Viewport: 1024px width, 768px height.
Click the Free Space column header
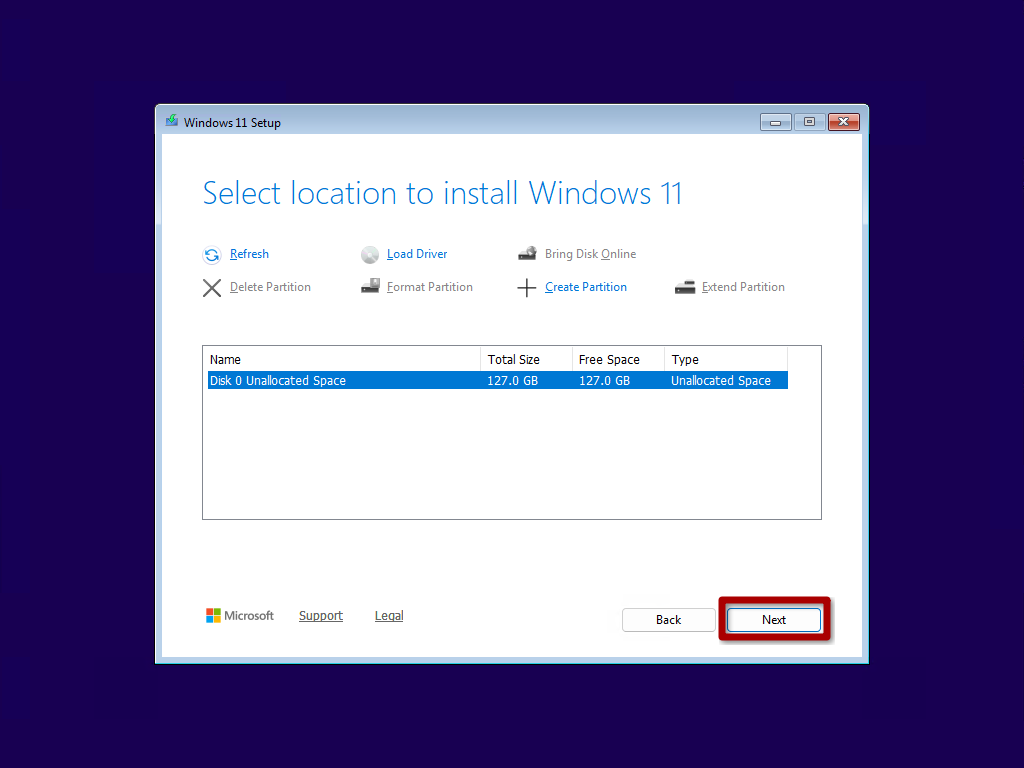coord(618,360)
